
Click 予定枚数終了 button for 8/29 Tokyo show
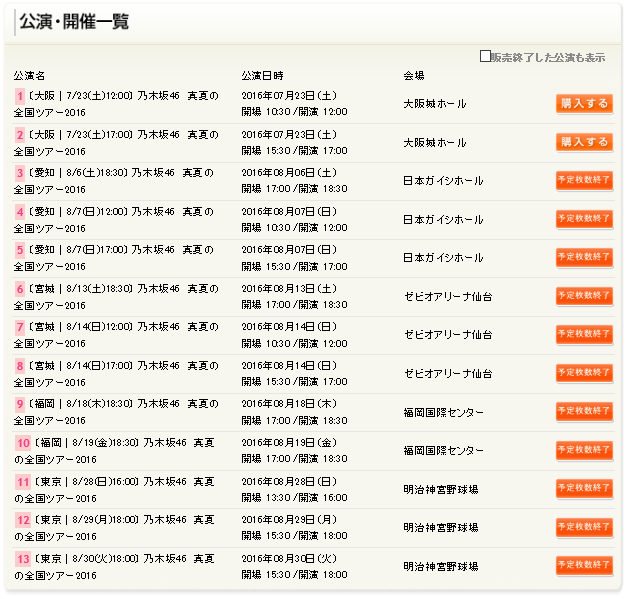(x=584, y=527)
